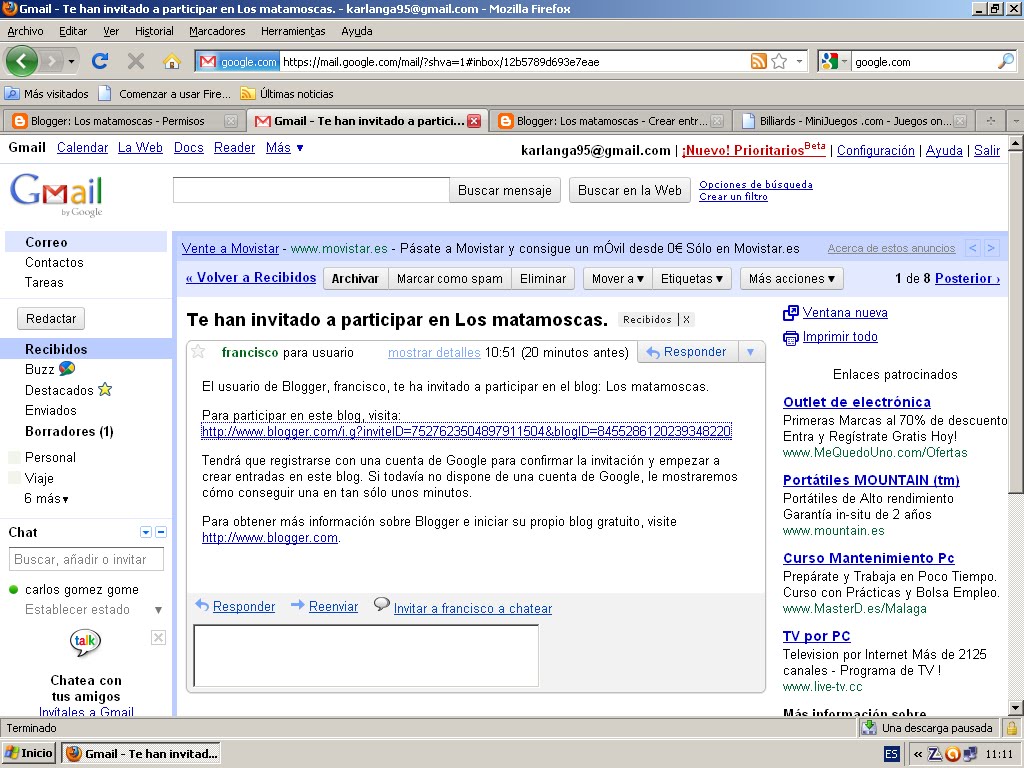Open the Home page icon
1024x768 pixels.
tap(172, 61)
